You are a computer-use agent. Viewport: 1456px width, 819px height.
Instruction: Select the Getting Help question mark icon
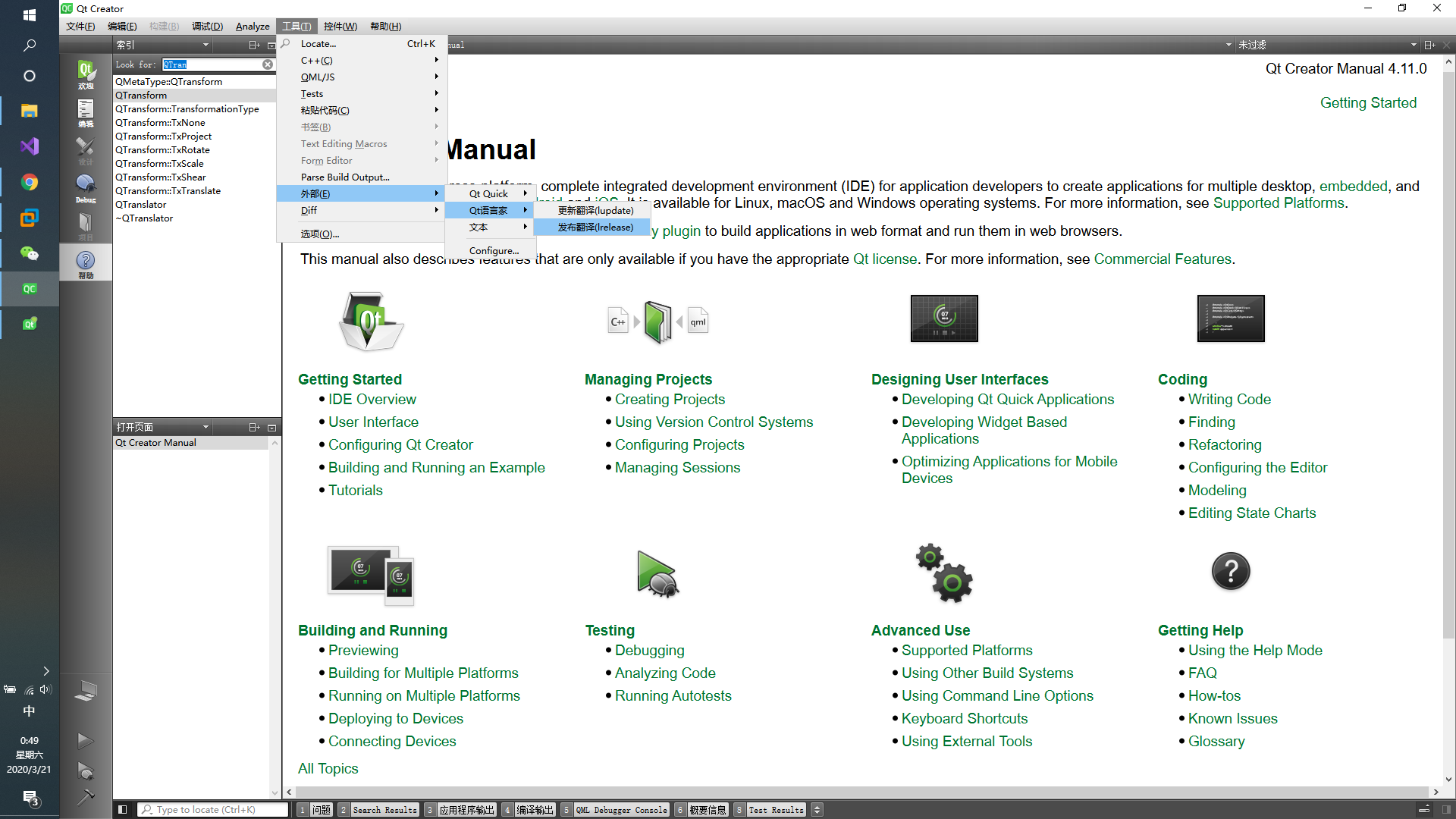pos(1229,571)
